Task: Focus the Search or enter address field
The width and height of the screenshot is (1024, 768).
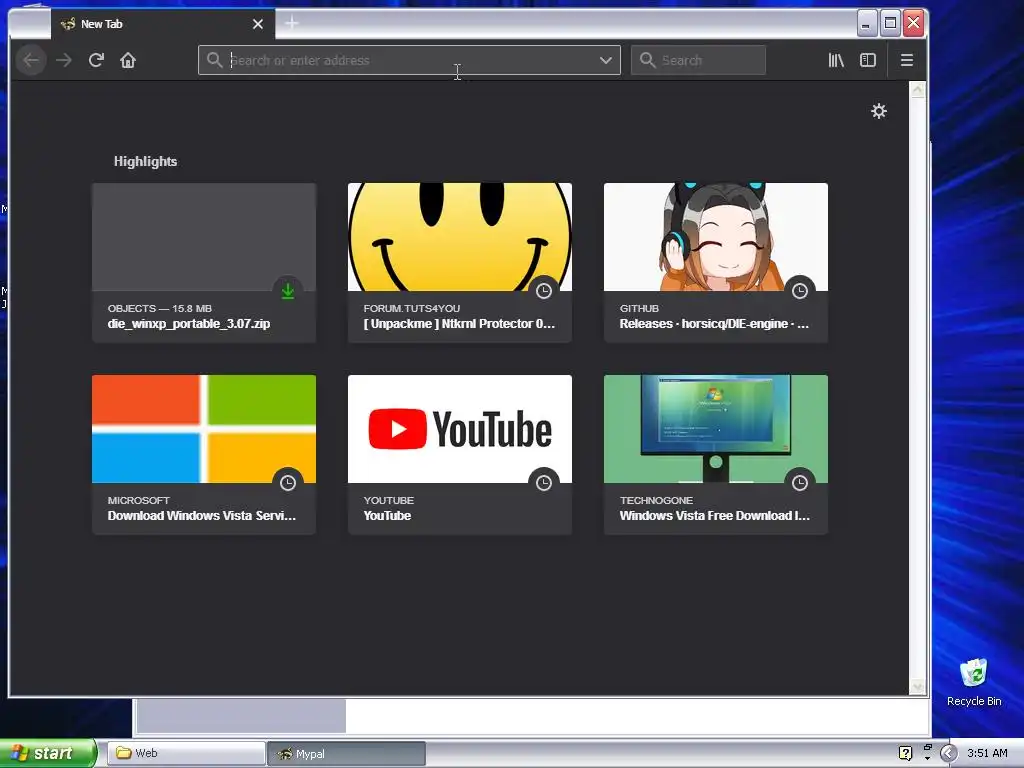Action: (409, 60)
